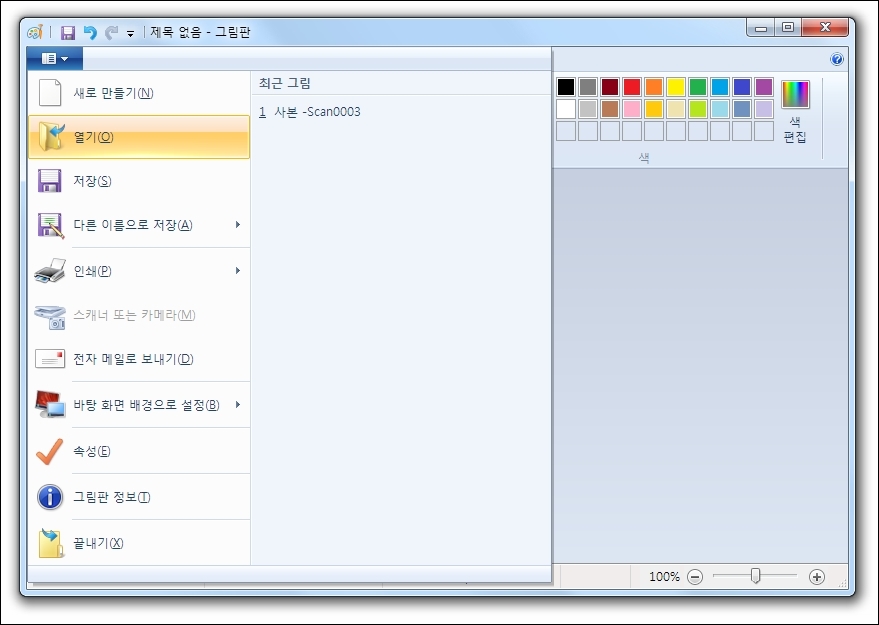Open 속성(E) image properties
The width and height of the screenshot is (879, 625).
[x=138, y=451]
